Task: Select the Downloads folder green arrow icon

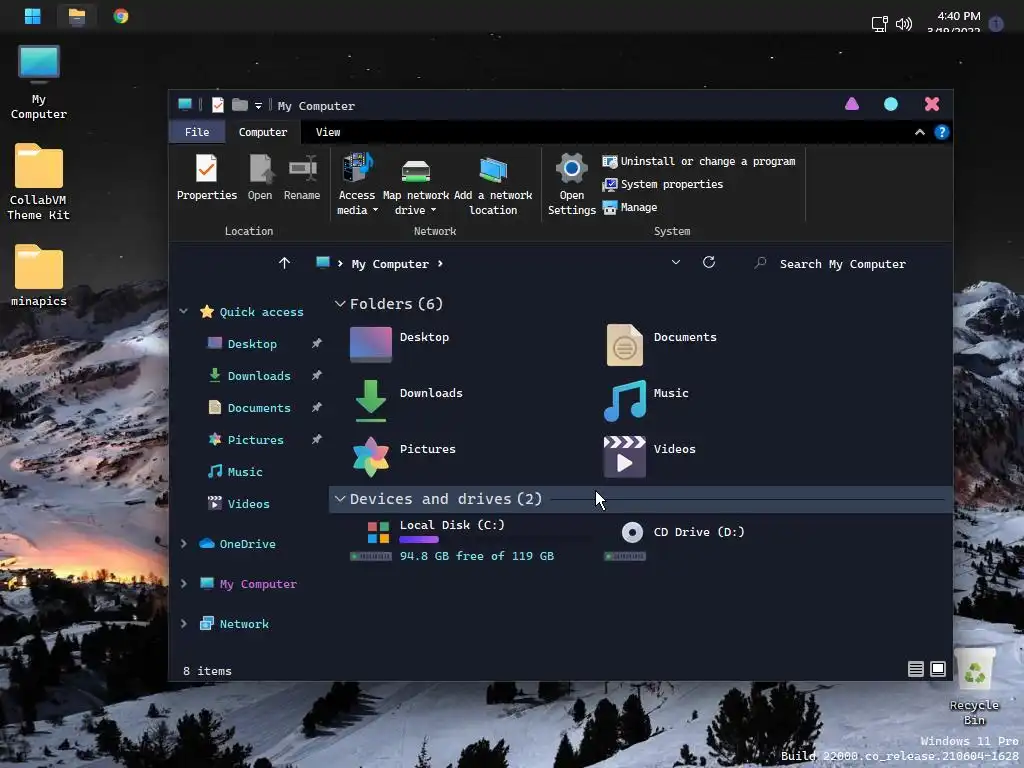Action: click(370, 400)
